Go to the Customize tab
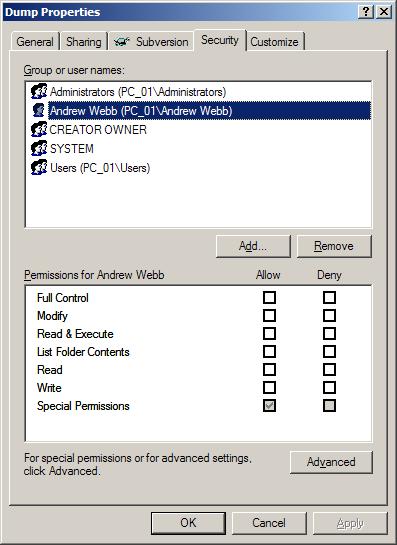This screenshot has width=397, height=545. pyautogui.click(x=275, y=42)
